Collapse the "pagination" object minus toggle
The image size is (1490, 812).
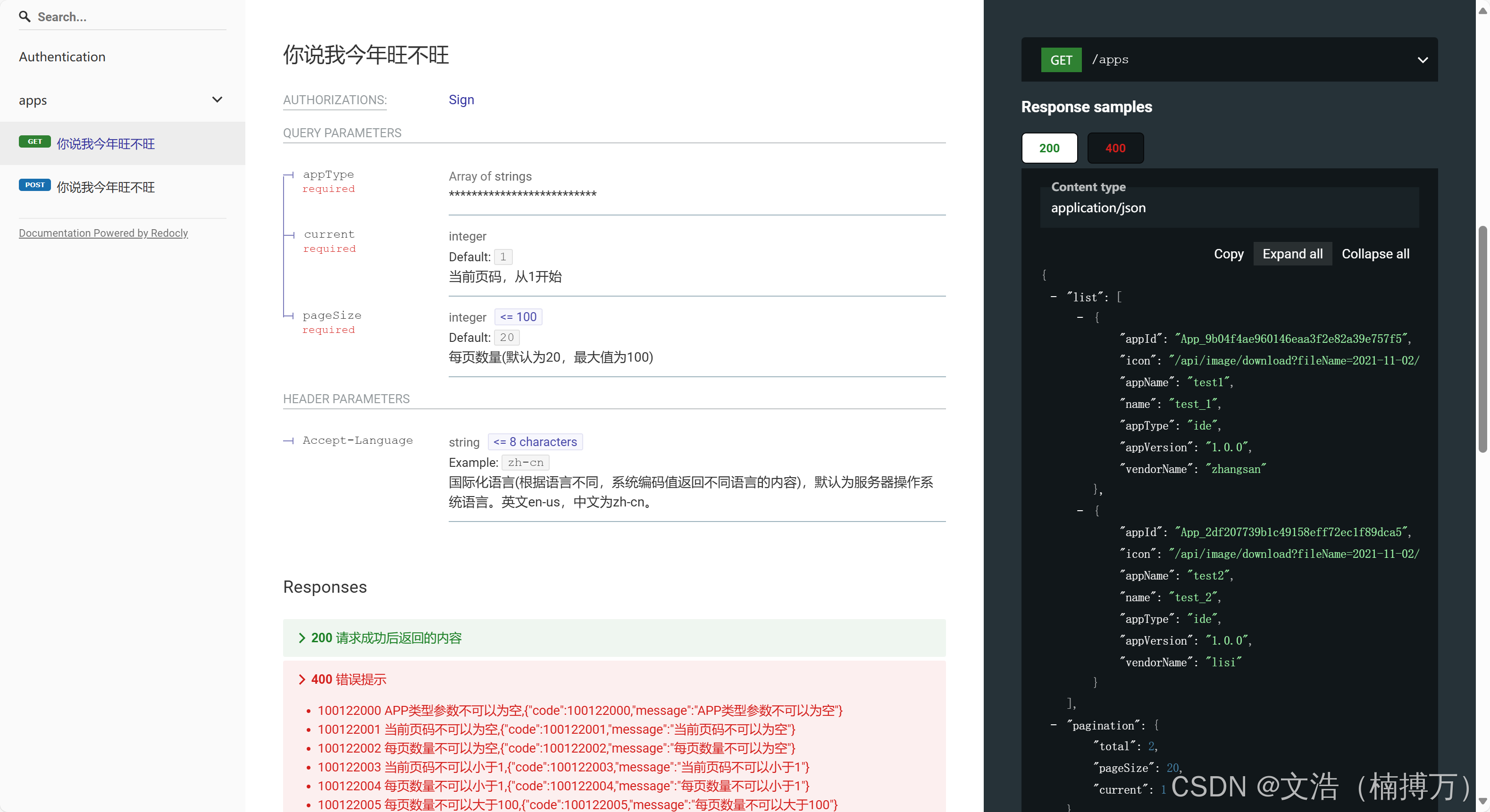click(x=1053, y=725)
